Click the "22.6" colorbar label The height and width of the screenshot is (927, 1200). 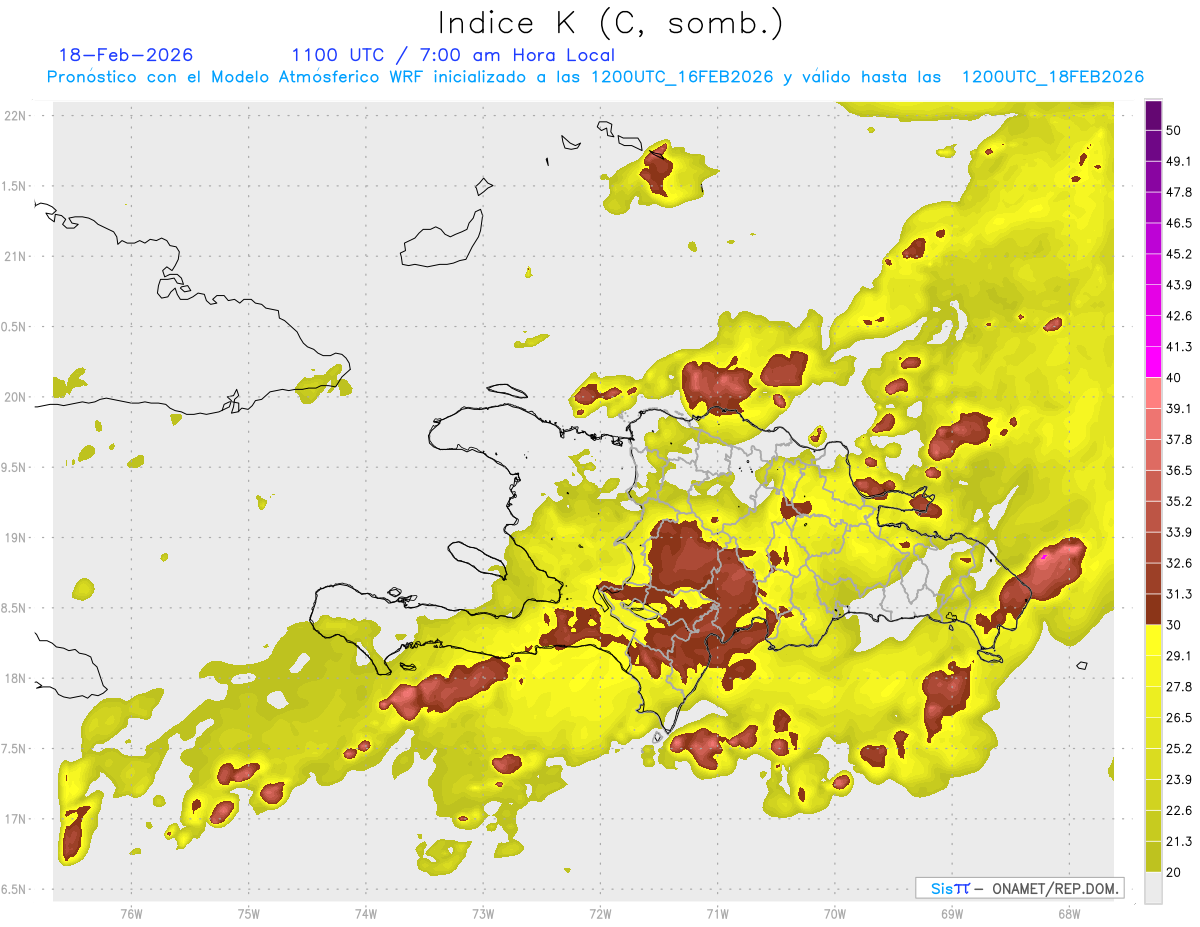tap(1180, 810)
